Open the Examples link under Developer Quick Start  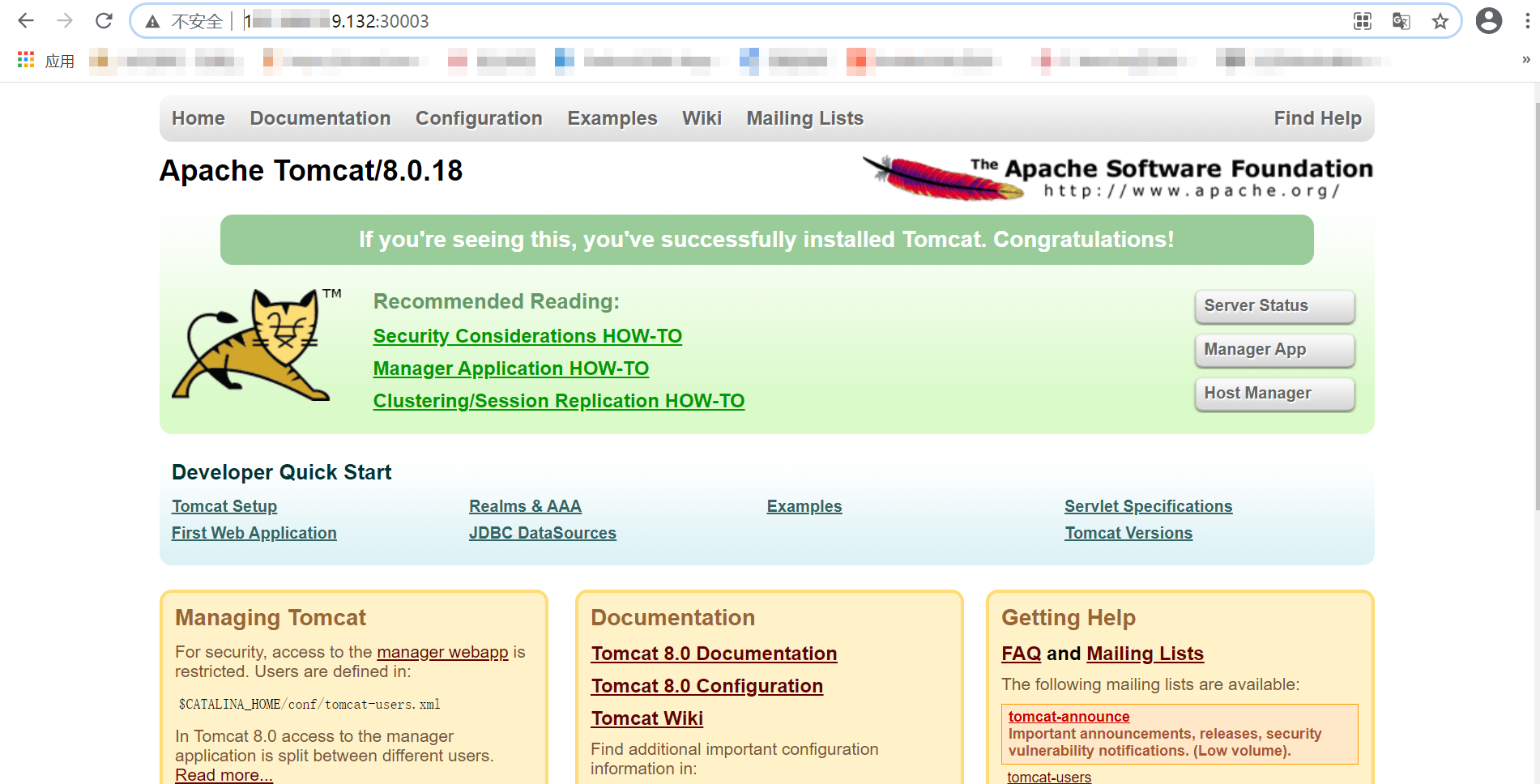coord(804,506)
